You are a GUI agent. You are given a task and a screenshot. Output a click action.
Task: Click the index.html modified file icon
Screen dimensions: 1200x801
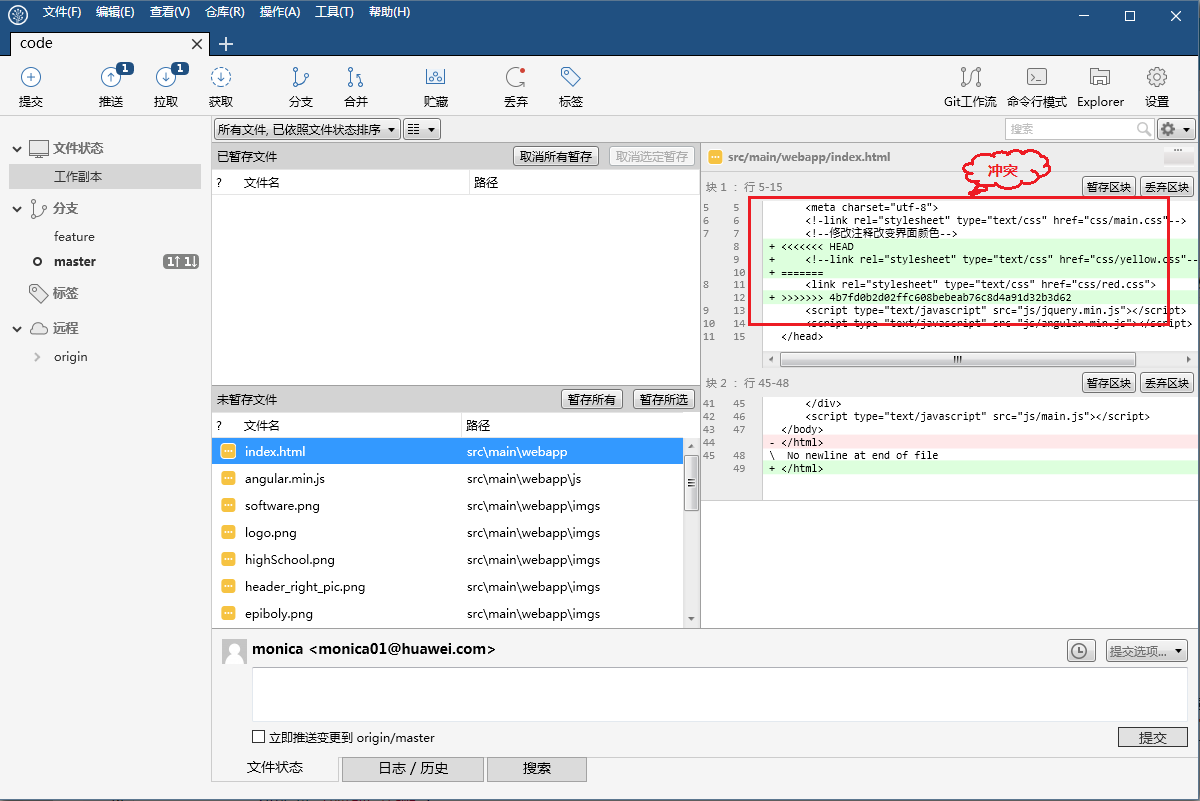coord(228,452)
